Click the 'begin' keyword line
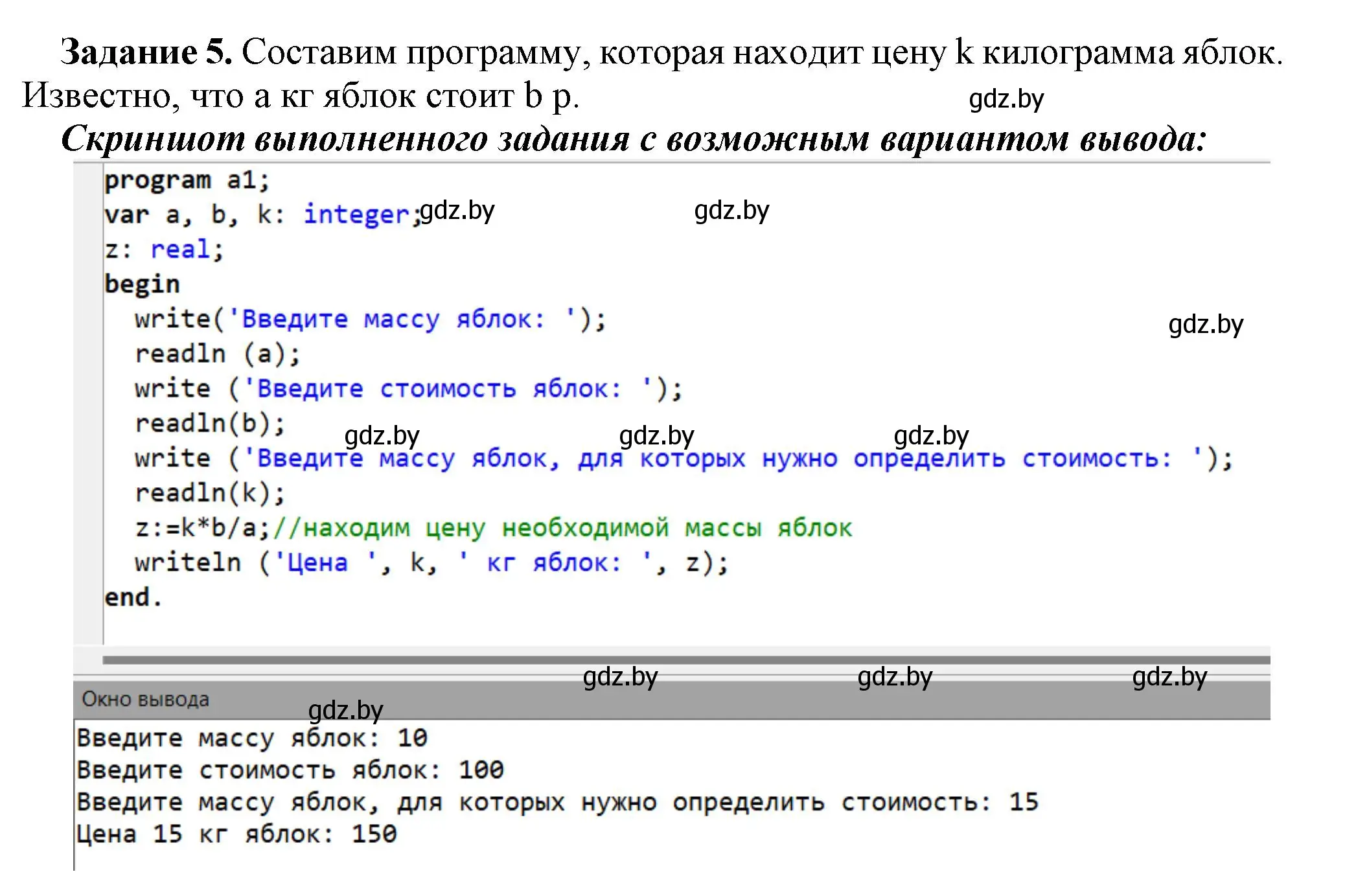This screenshot has height=896, width=1345. coord(142,284)
